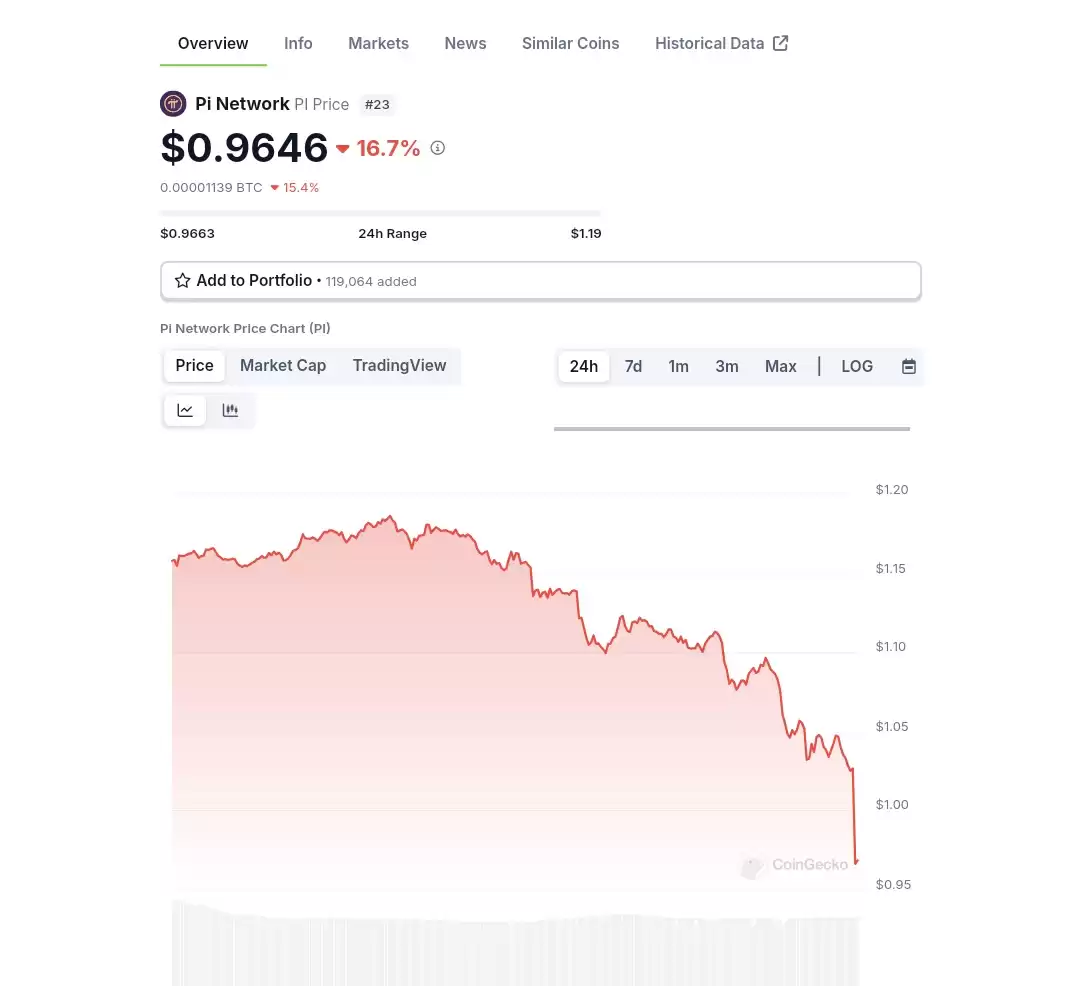Image resolution: width=1080 pixels, height=986 pixels.
Task: Switch to candlestick chart icon
Action: click(x=230, y=410)
